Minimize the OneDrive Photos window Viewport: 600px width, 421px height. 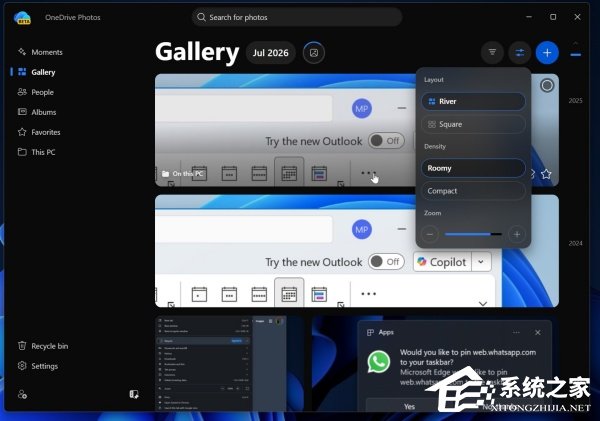(529, 17)
